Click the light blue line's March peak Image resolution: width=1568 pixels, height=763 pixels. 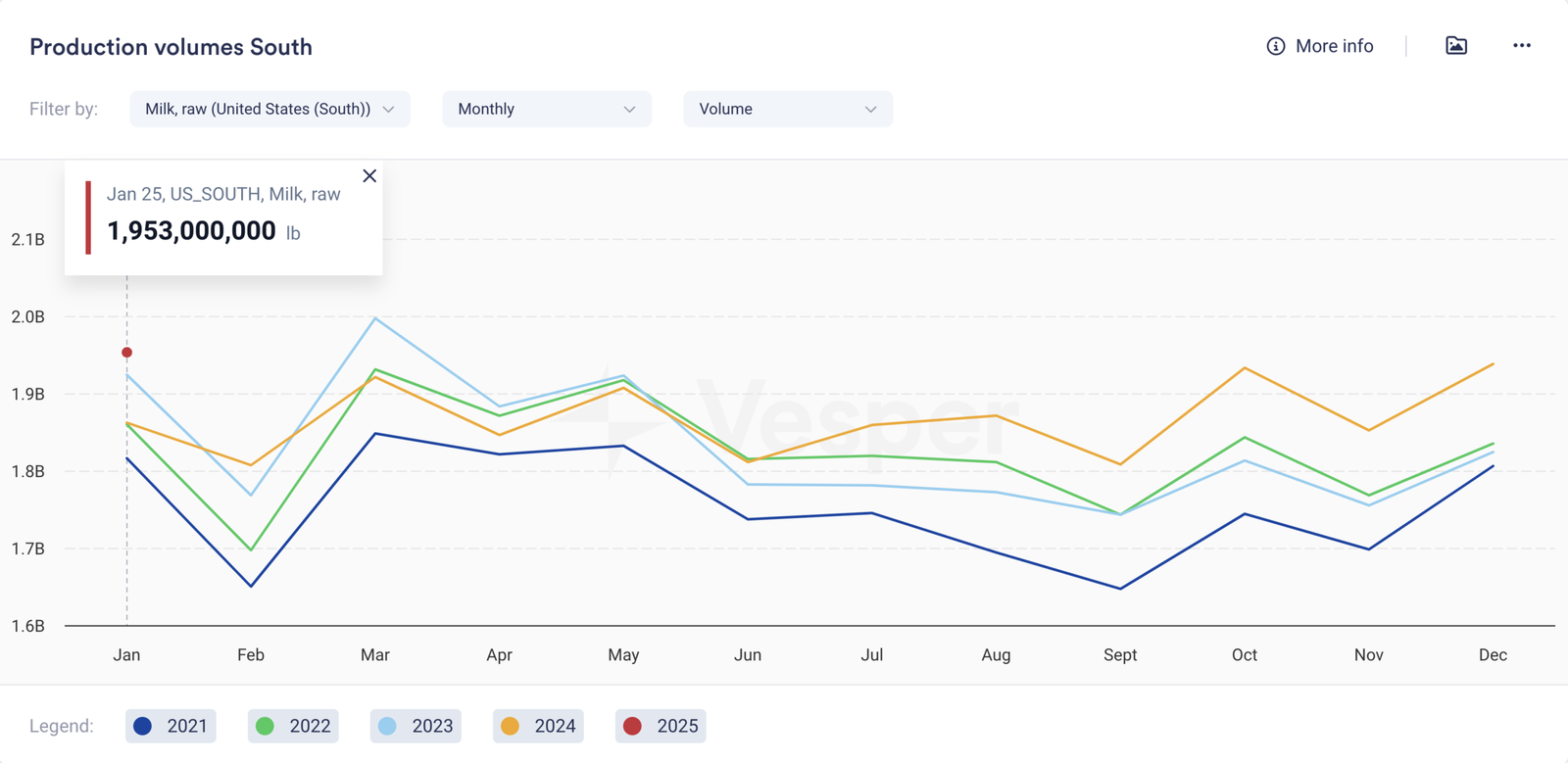[375, 318]
